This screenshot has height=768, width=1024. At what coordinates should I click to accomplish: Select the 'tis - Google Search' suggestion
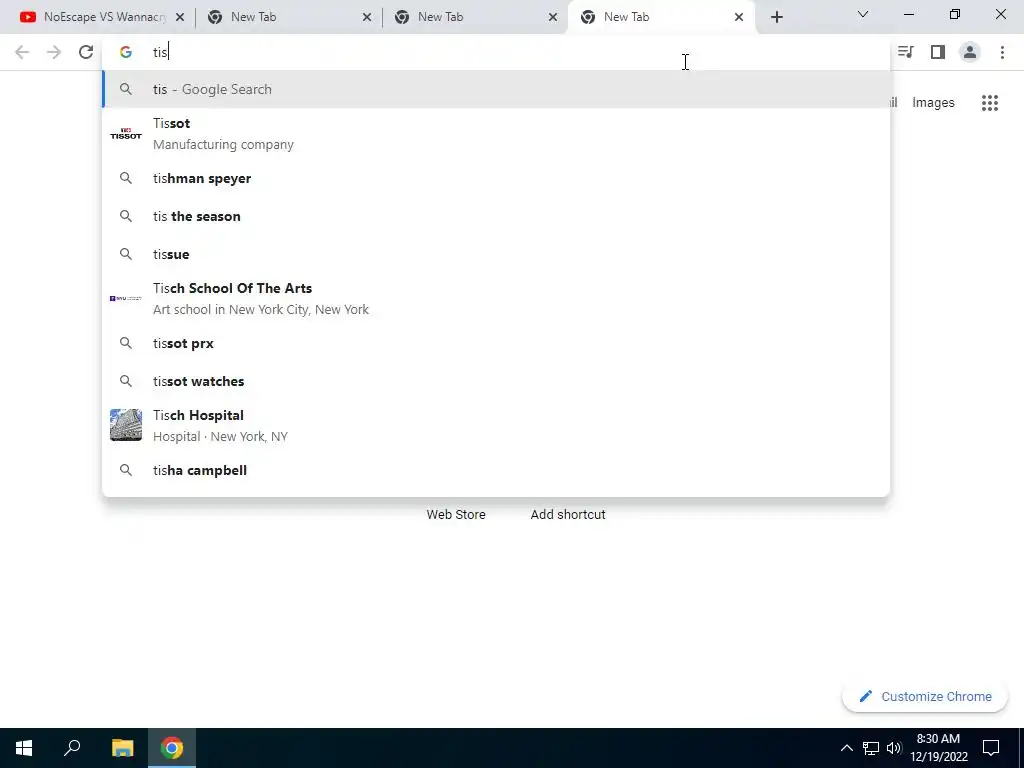[x=496, y=89]
